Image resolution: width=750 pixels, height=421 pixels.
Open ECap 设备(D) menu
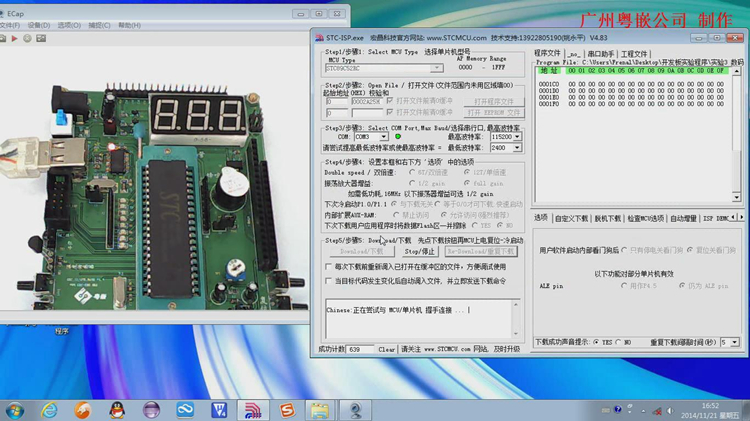pos(39,25)
